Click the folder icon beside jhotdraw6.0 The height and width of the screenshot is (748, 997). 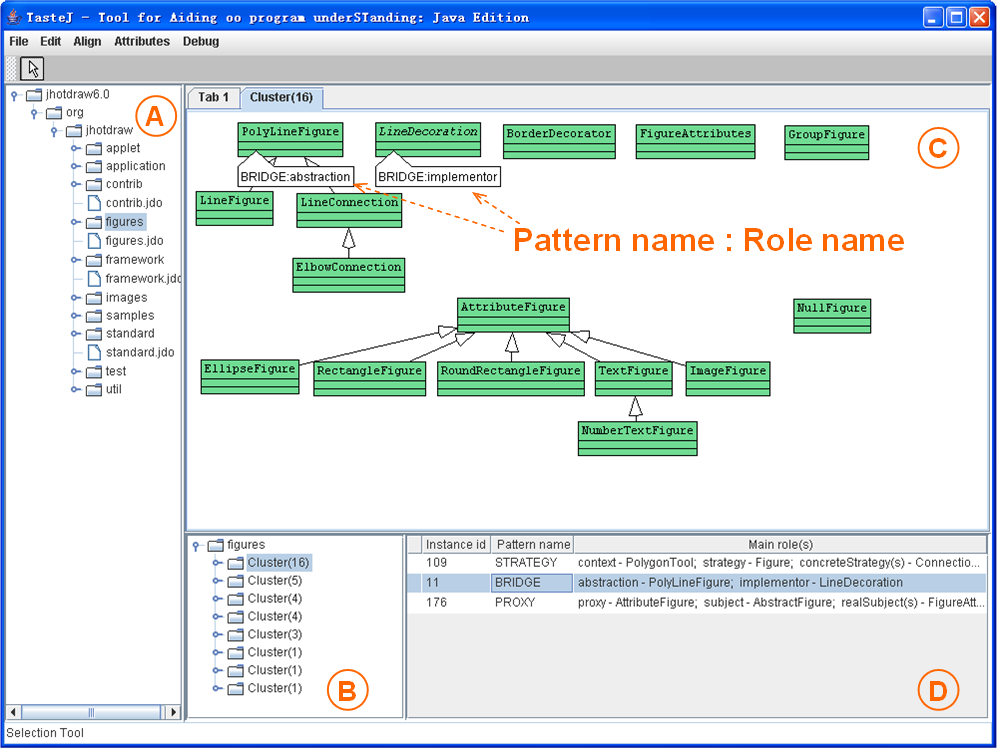pos(34,95)
